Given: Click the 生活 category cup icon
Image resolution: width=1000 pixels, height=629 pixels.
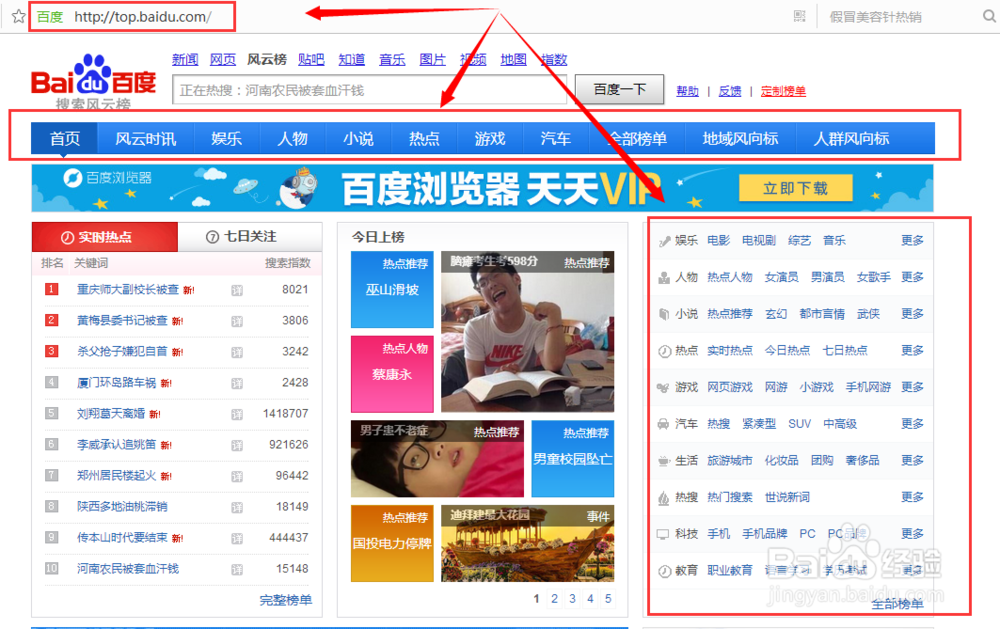Looking at the screenshot, I should tap(664, 461).
